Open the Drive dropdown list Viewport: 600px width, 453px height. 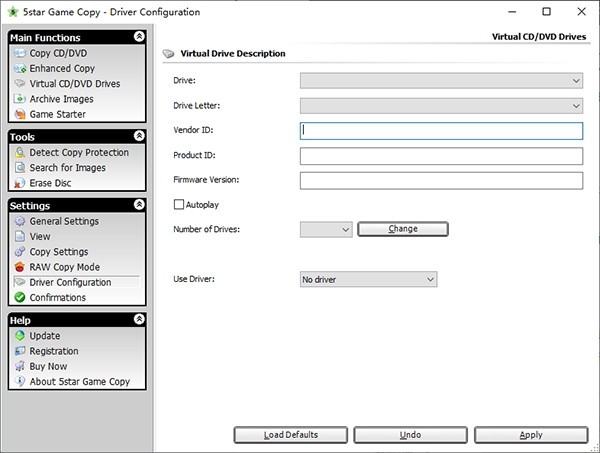[441, 80]
